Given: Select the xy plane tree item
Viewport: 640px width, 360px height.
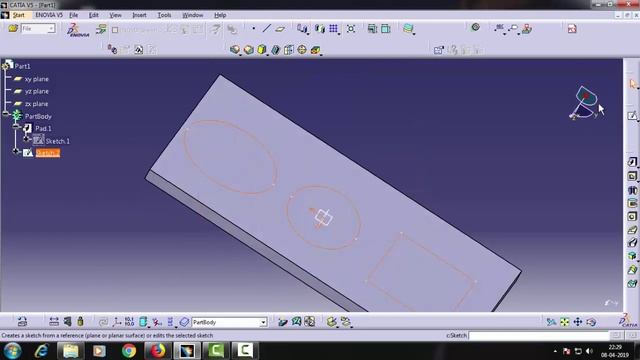Looking at the screenshot, I should pyautogui.click(x=36, y=79).
